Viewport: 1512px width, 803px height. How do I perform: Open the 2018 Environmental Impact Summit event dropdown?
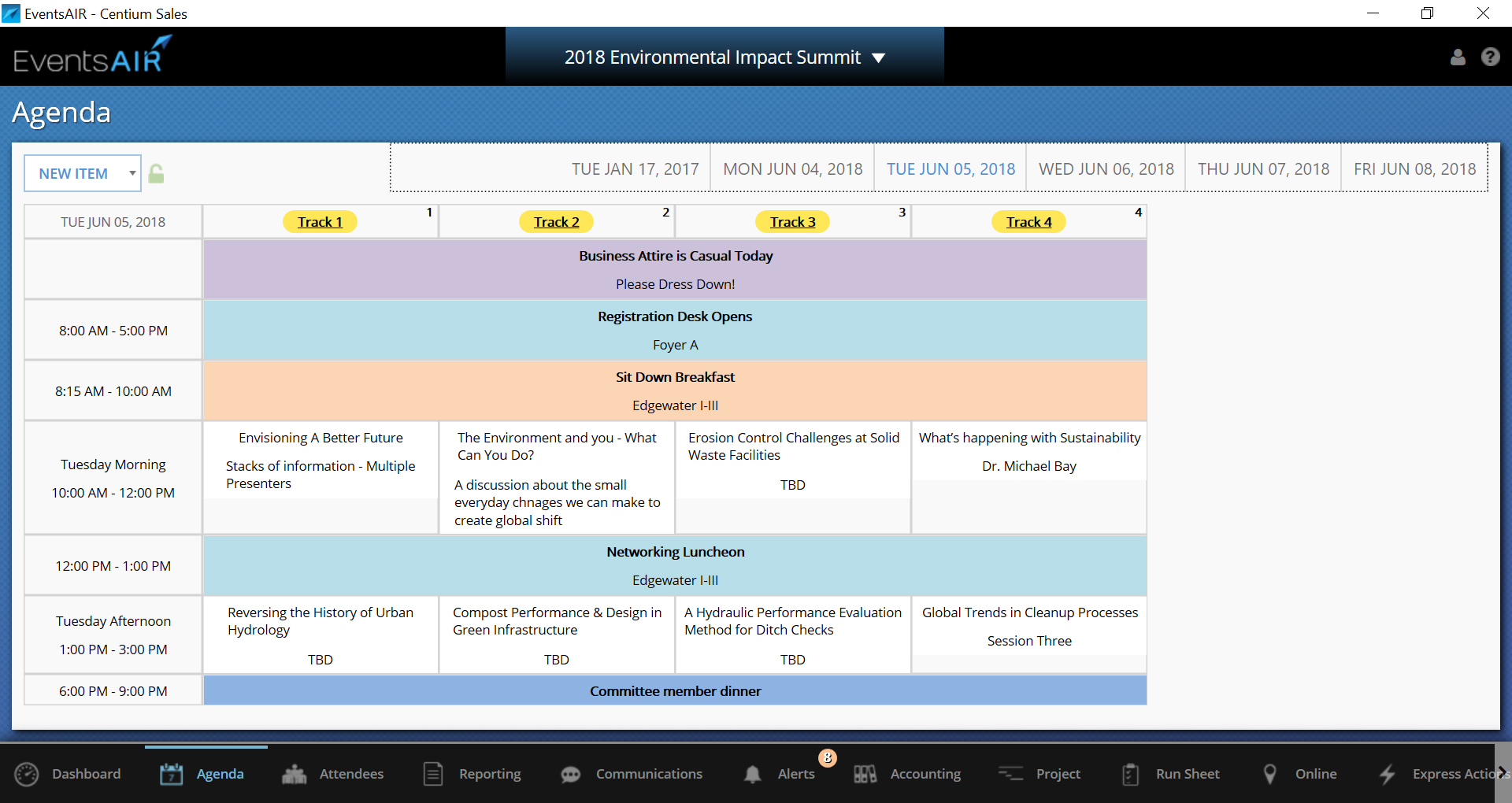coord(724,57)
